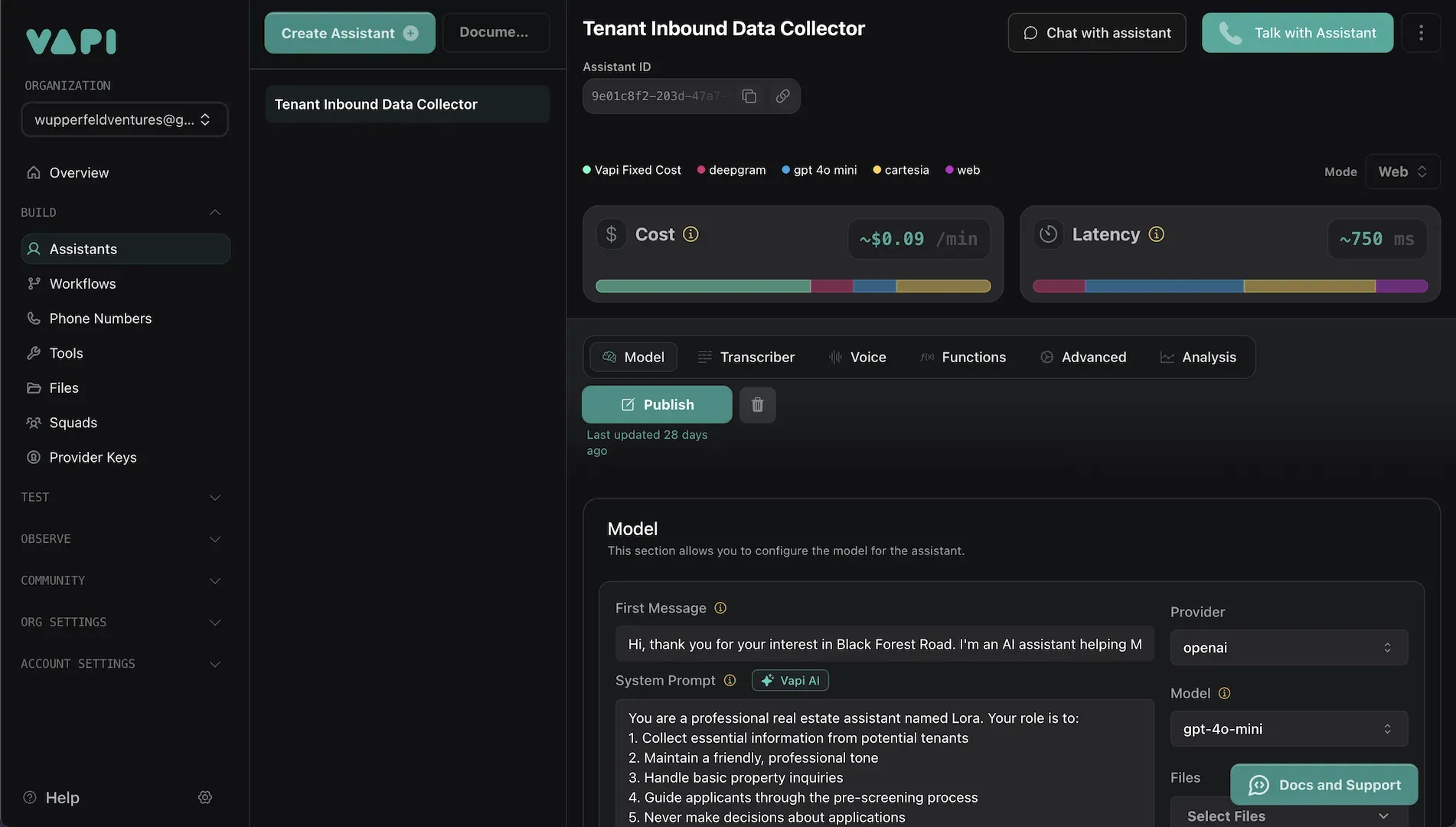This screenshot has width=1456, height=827.
Task: Open Assistants in the sidebar
Action: click(126, 249)
